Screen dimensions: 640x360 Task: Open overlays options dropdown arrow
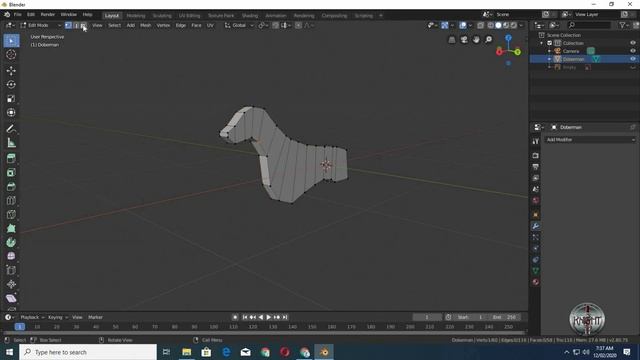pyautogui.click(x=470, y=25)
